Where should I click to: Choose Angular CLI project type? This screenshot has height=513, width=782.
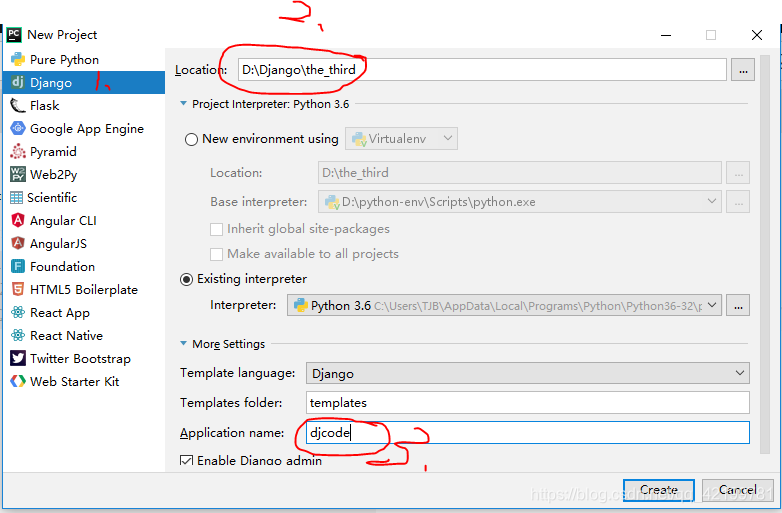[x=84, y=220]
